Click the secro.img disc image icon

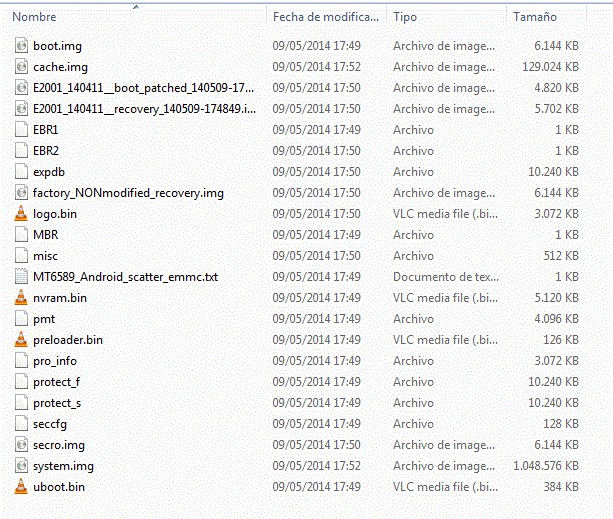click(x=23, y=445)
